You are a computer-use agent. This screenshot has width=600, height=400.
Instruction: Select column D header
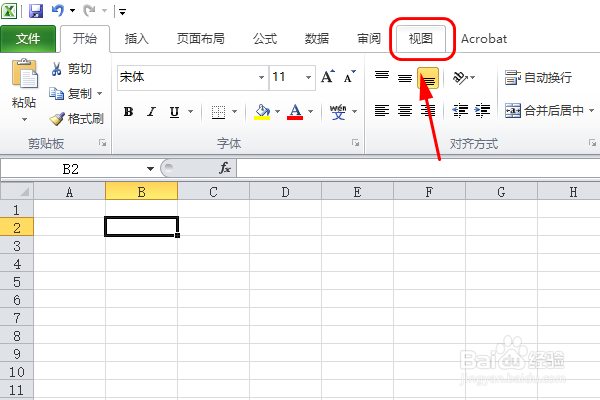coord(285,191)
